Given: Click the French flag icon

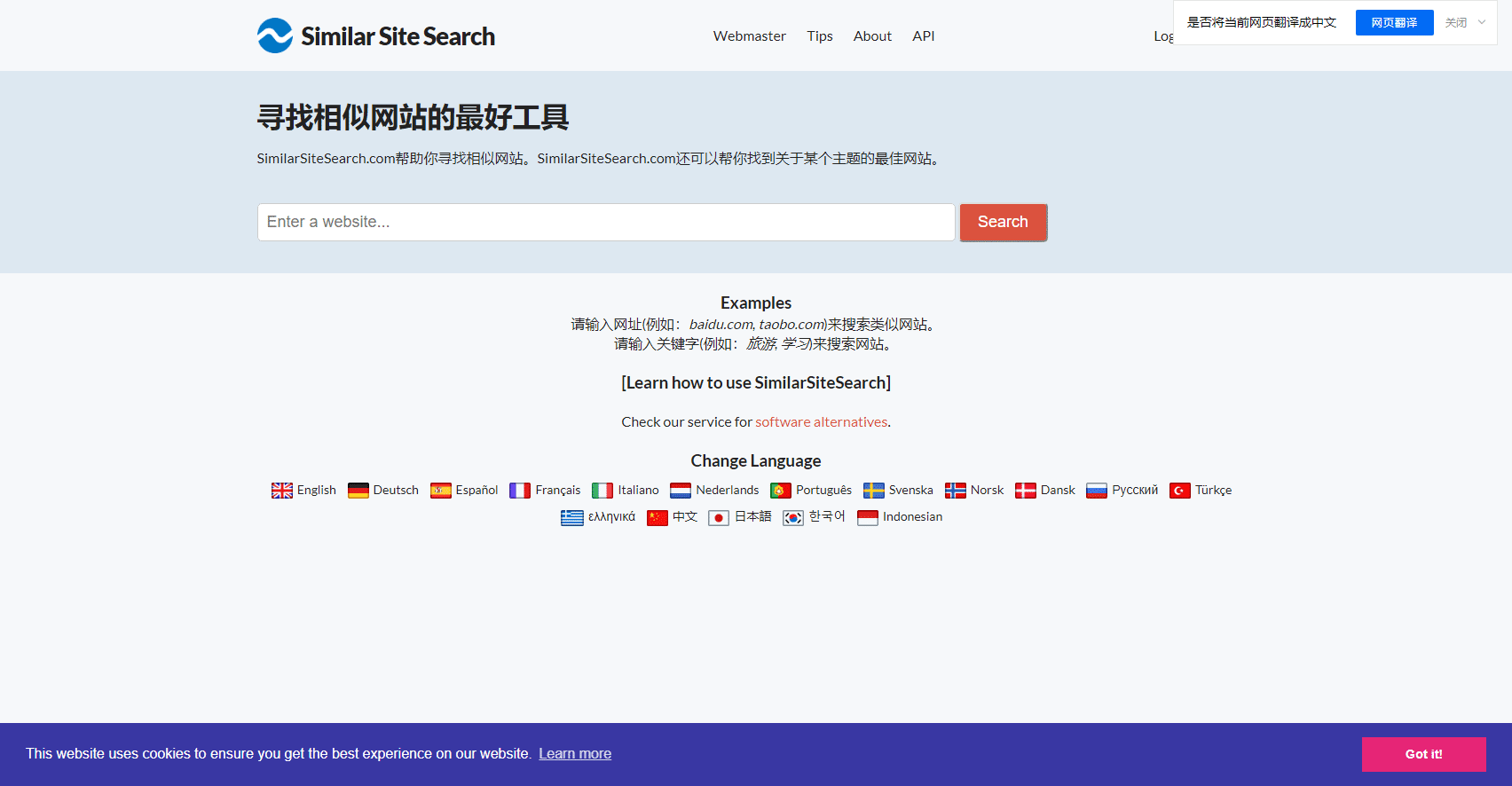Looking at the screenshot, I should [x=520, y=491].
